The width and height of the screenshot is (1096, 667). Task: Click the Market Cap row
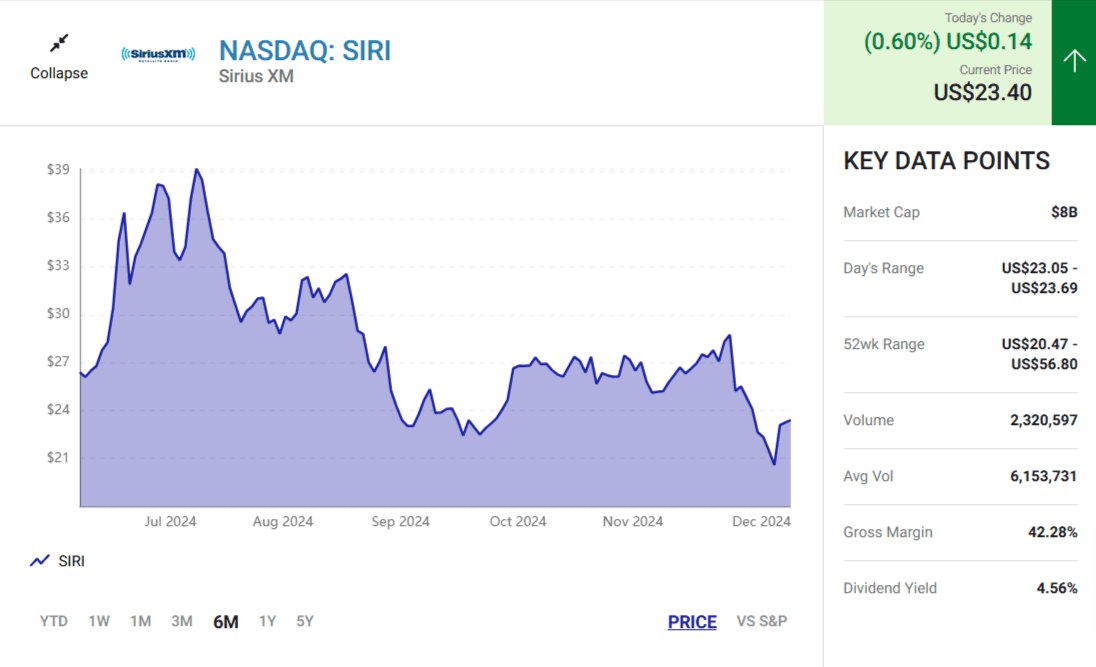point(960,212)
